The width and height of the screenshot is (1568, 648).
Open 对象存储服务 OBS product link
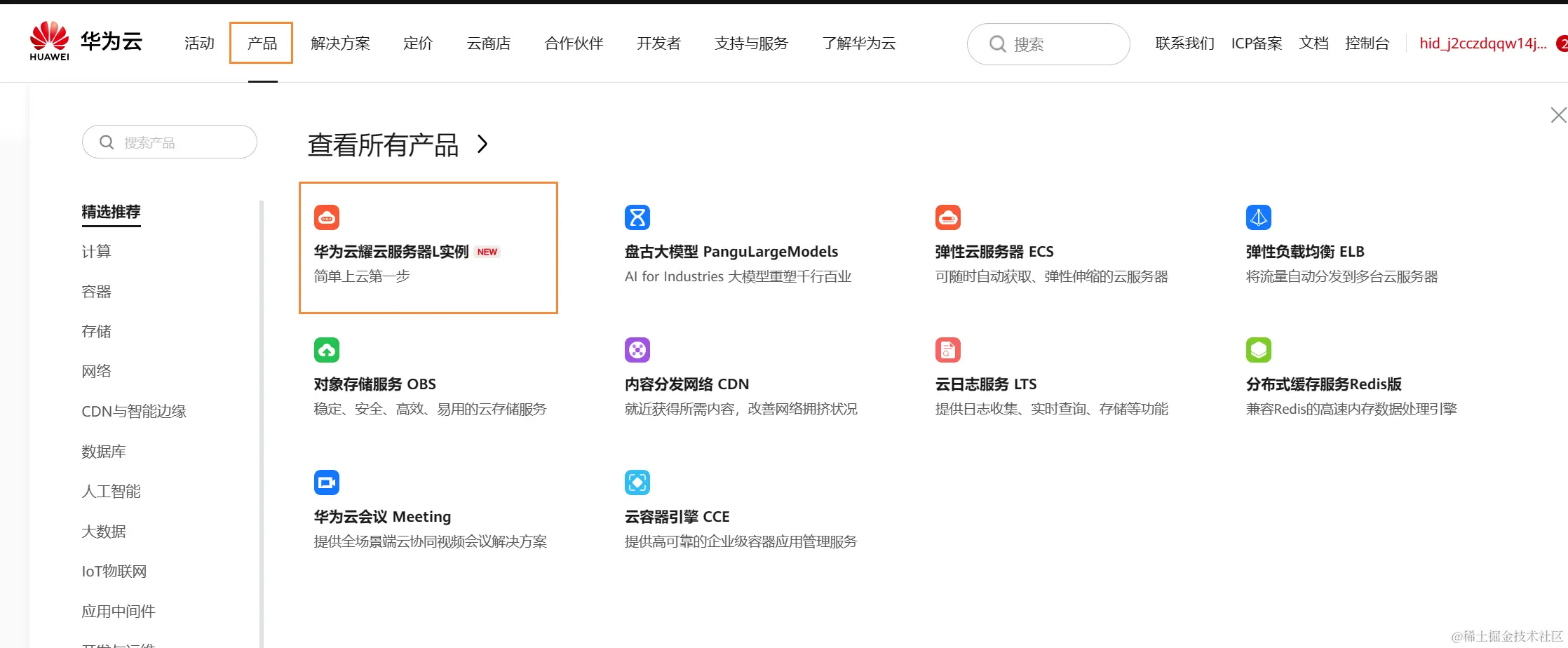coord(374,384)
